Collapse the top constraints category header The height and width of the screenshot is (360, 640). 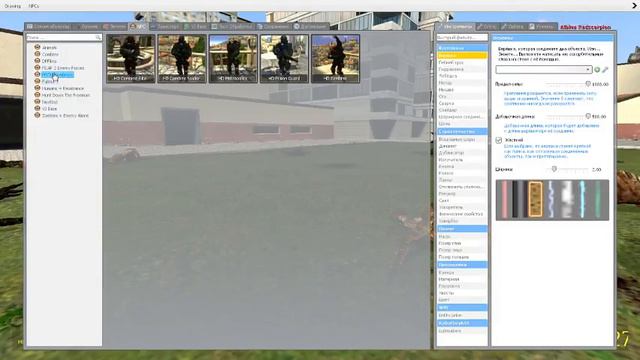tap(462, 48)
